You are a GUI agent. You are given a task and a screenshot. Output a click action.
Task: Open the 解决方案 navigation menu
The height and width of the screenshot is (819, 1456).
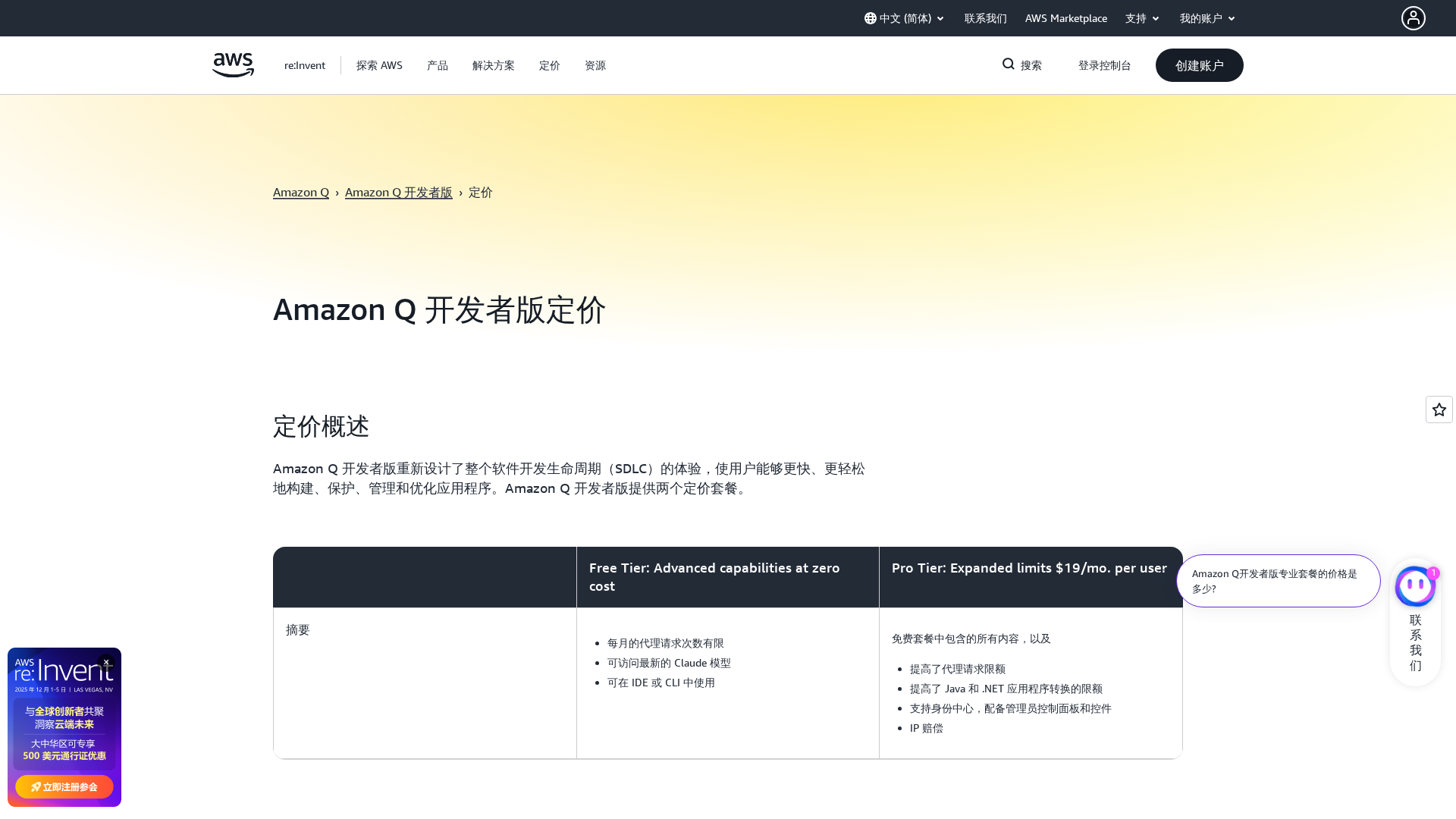(493, 65)
